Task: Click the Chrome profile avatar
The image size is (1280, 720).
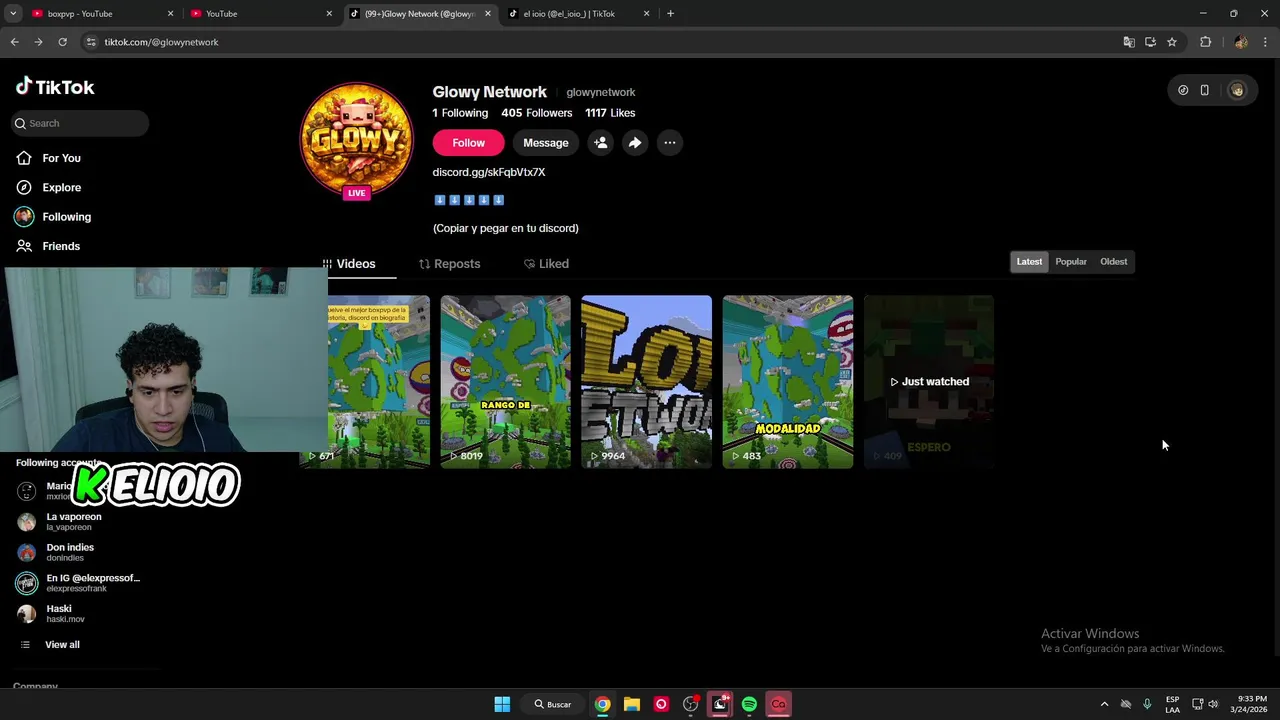Action: tap(1241, 42)
